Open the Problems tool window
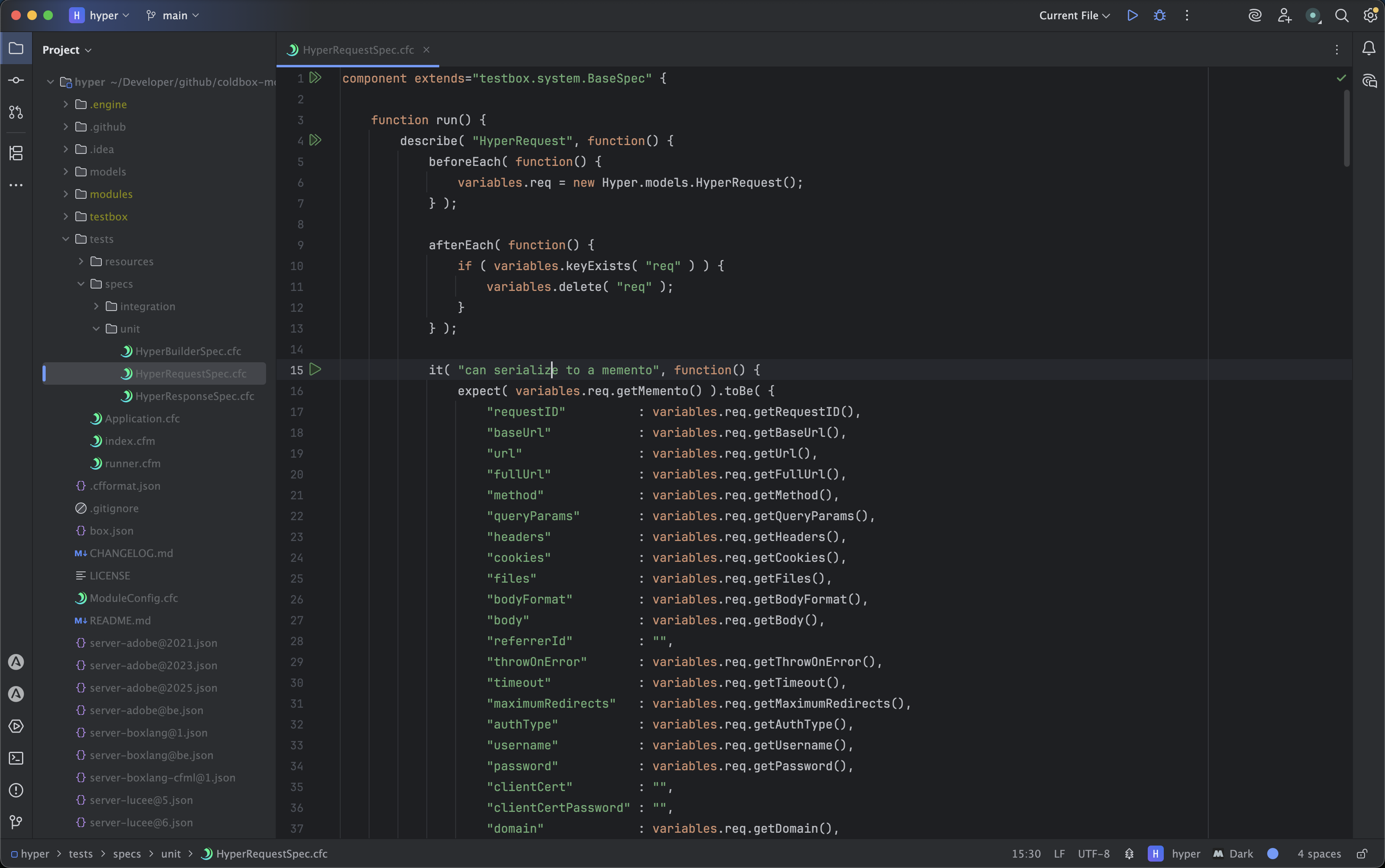 coord(16,791)
